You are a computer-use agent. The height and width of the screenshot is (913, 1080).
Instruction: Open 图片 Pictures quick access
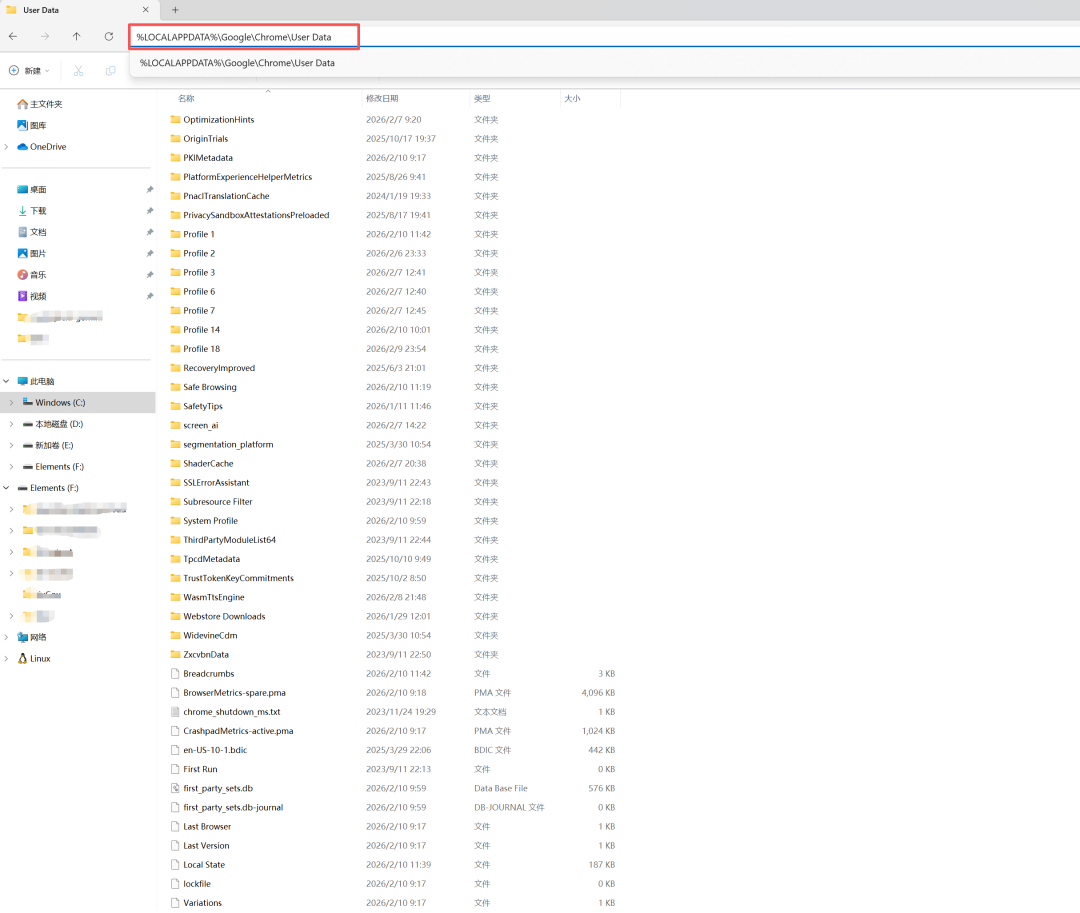pyautogui.click(x=32, y=253)
